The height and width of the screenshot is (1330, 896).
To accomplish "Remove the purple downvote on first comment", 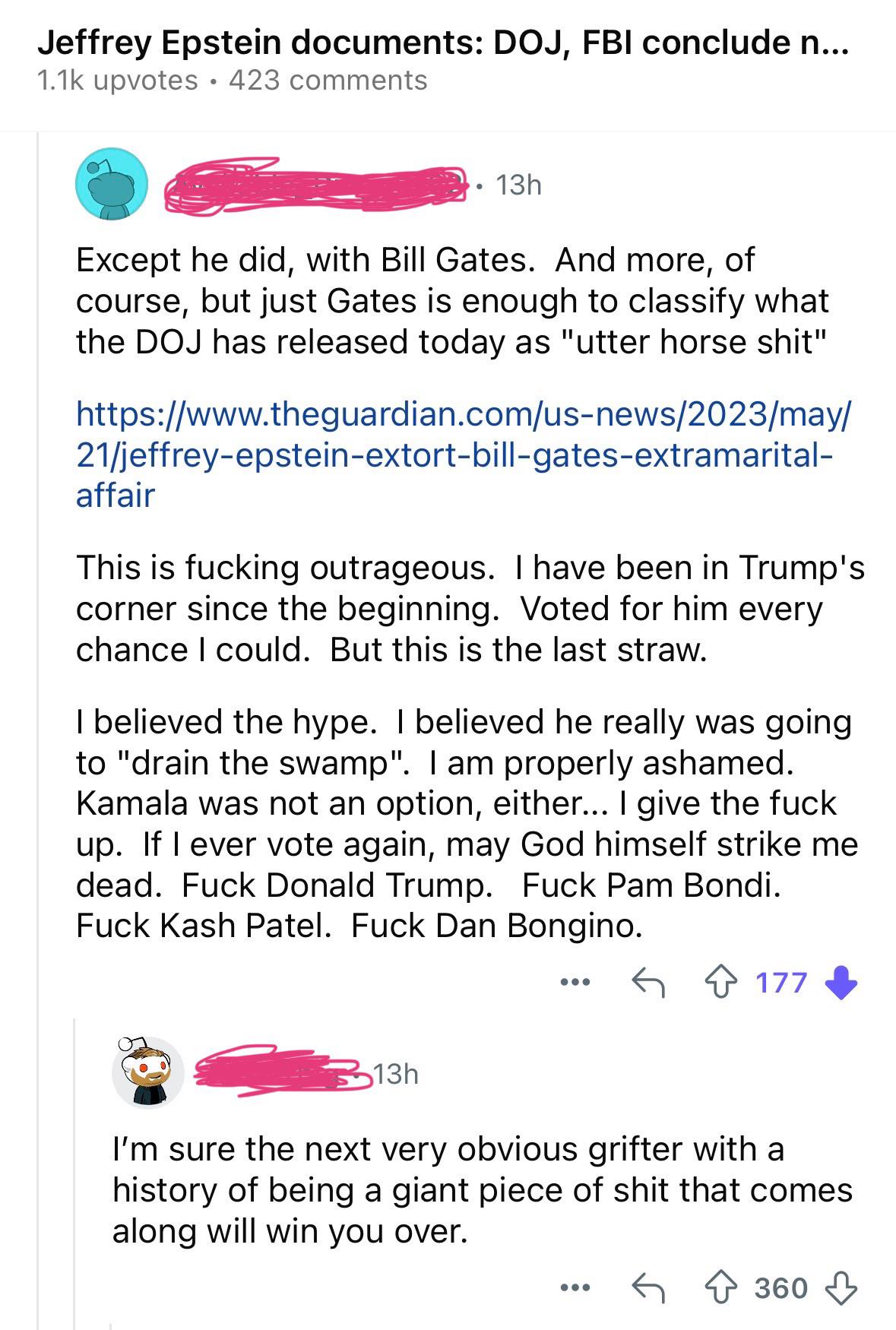I will click(840, 983).
